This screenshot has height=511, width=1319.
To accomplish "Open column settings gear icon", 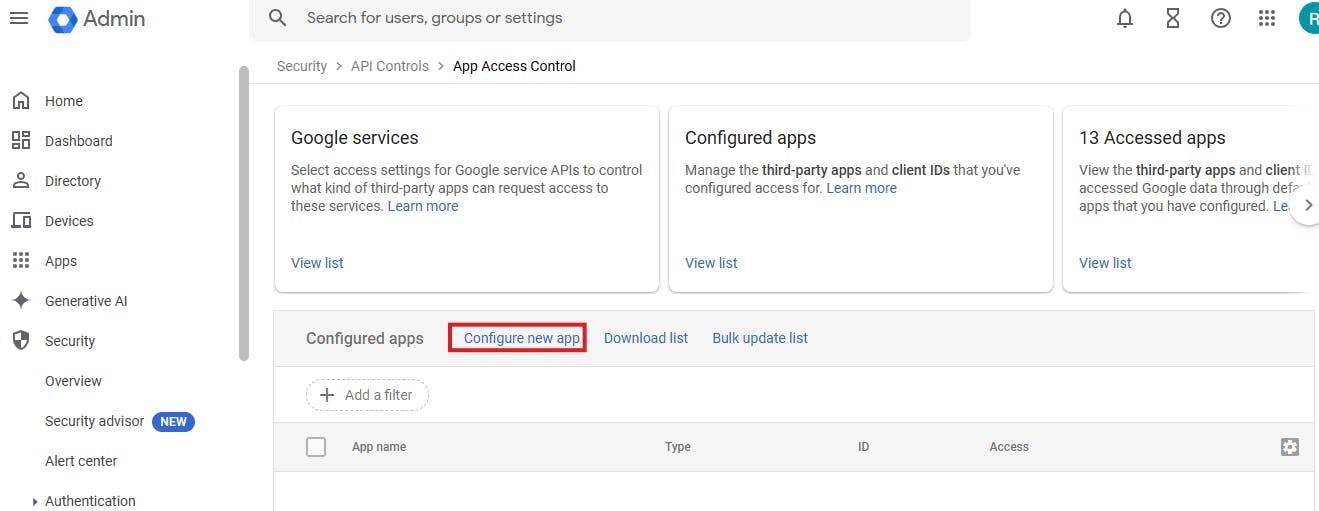I will pyautogui.click(x=1290, y=447).
